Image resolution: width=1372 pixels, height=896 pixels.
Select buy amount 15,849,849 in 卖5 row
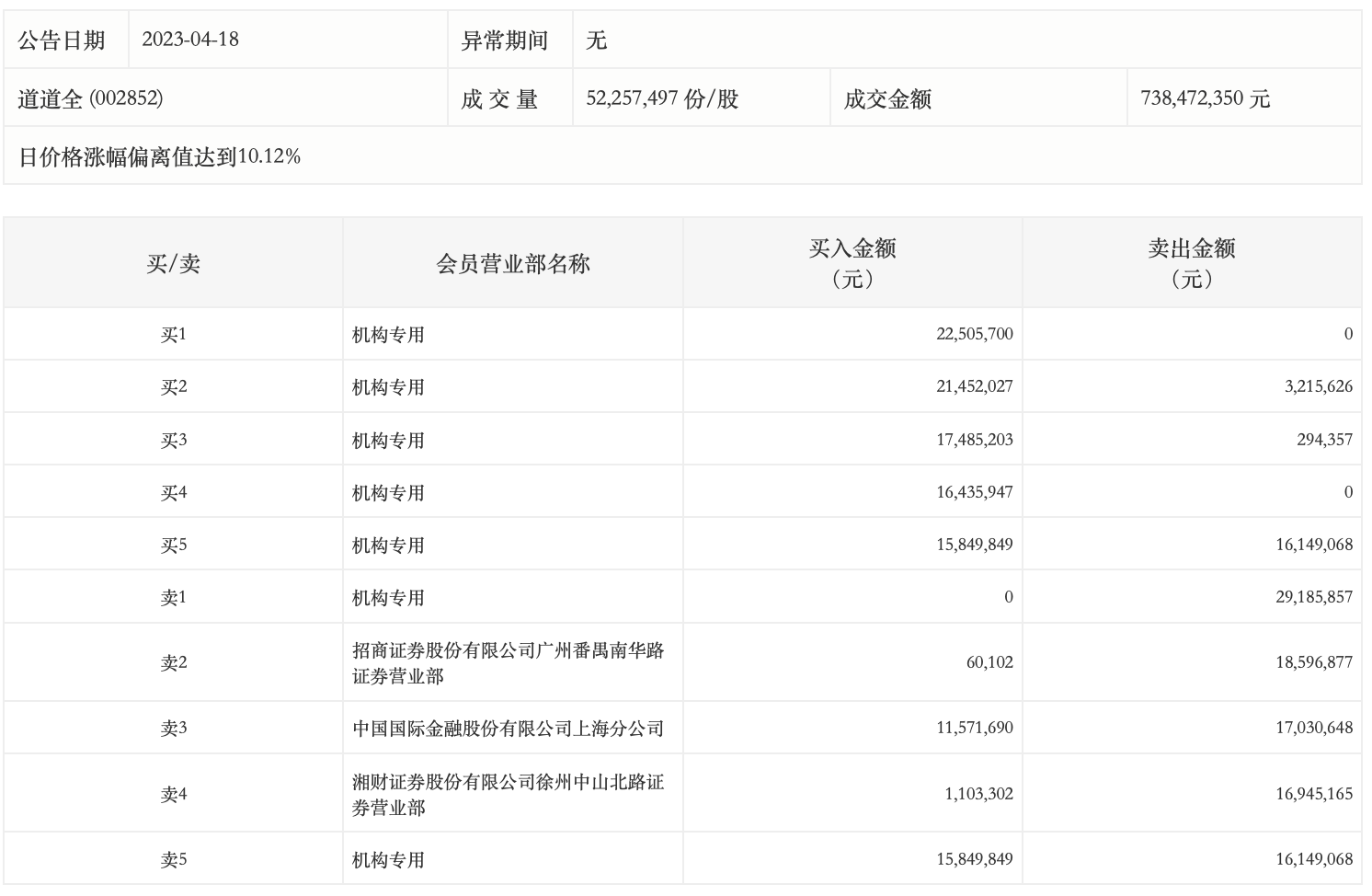point(975,859)
